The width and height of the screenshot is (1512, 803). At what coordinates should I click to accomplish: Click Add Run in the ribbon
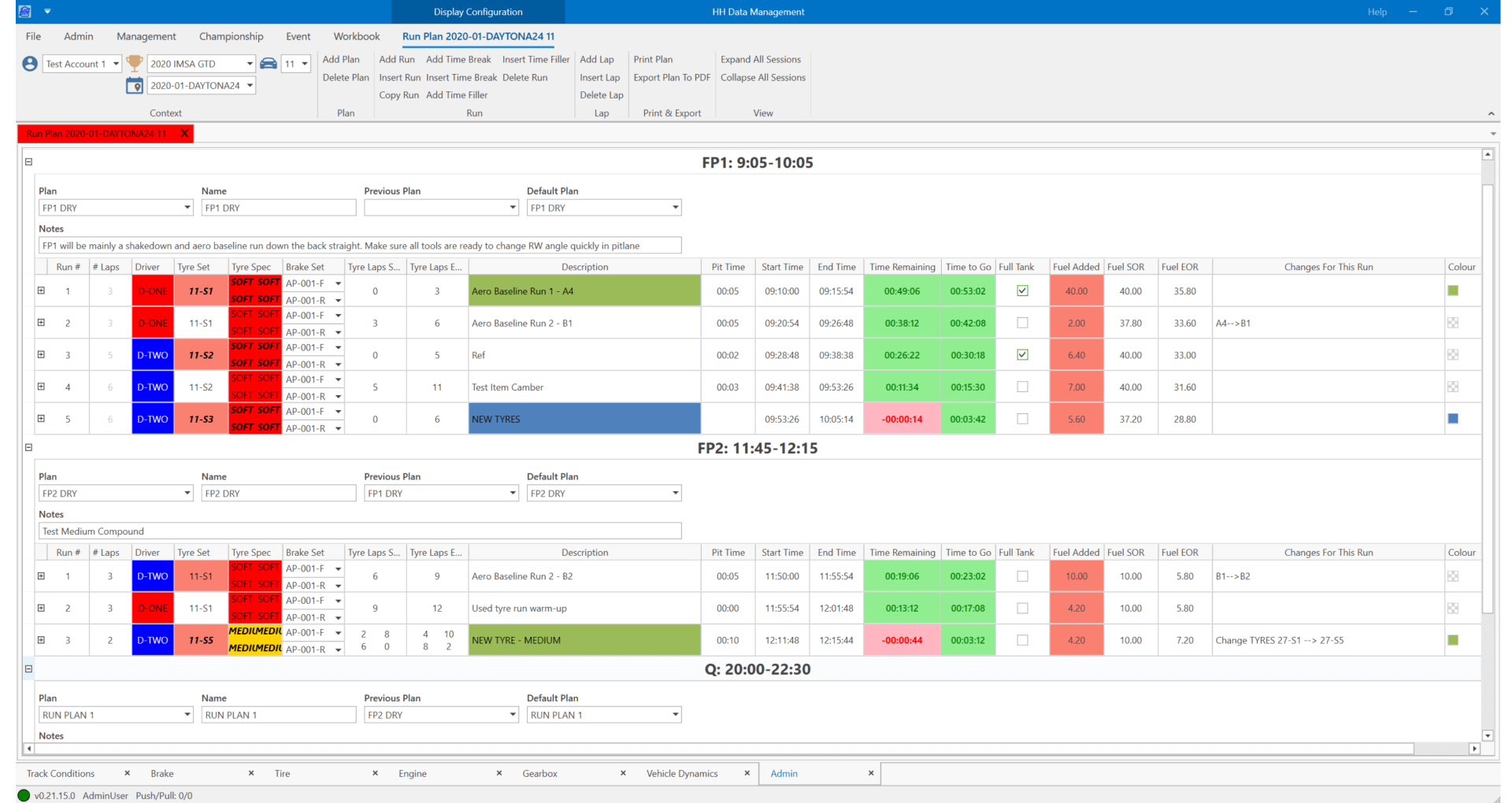pos(397,59)
